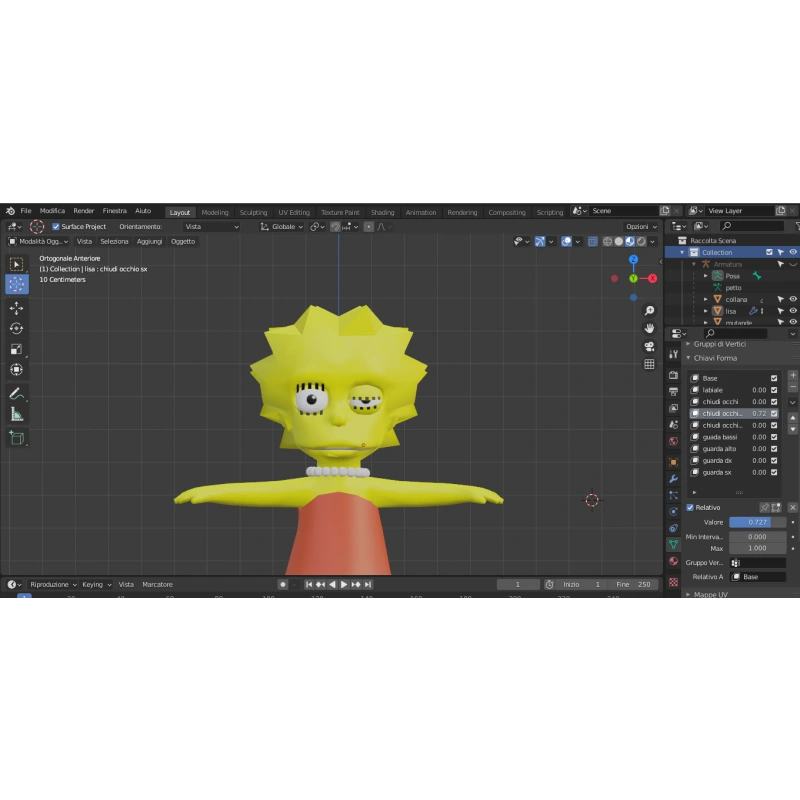Open the World Properties globe tab
The height and width of the screenshot is (800, 800).
673,441
